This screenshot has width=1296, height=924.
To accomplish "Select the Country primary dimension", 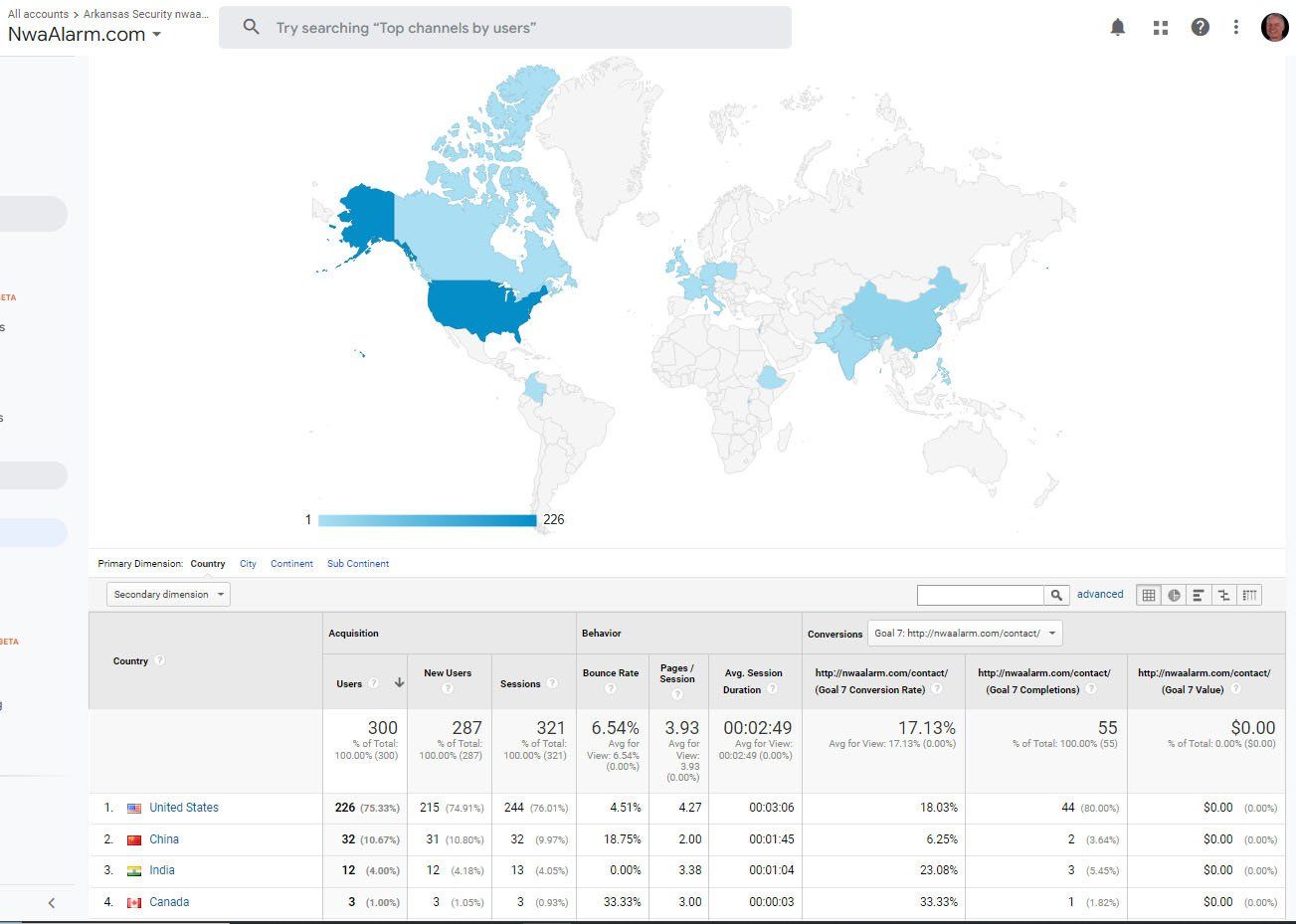I will pos(208,564).
